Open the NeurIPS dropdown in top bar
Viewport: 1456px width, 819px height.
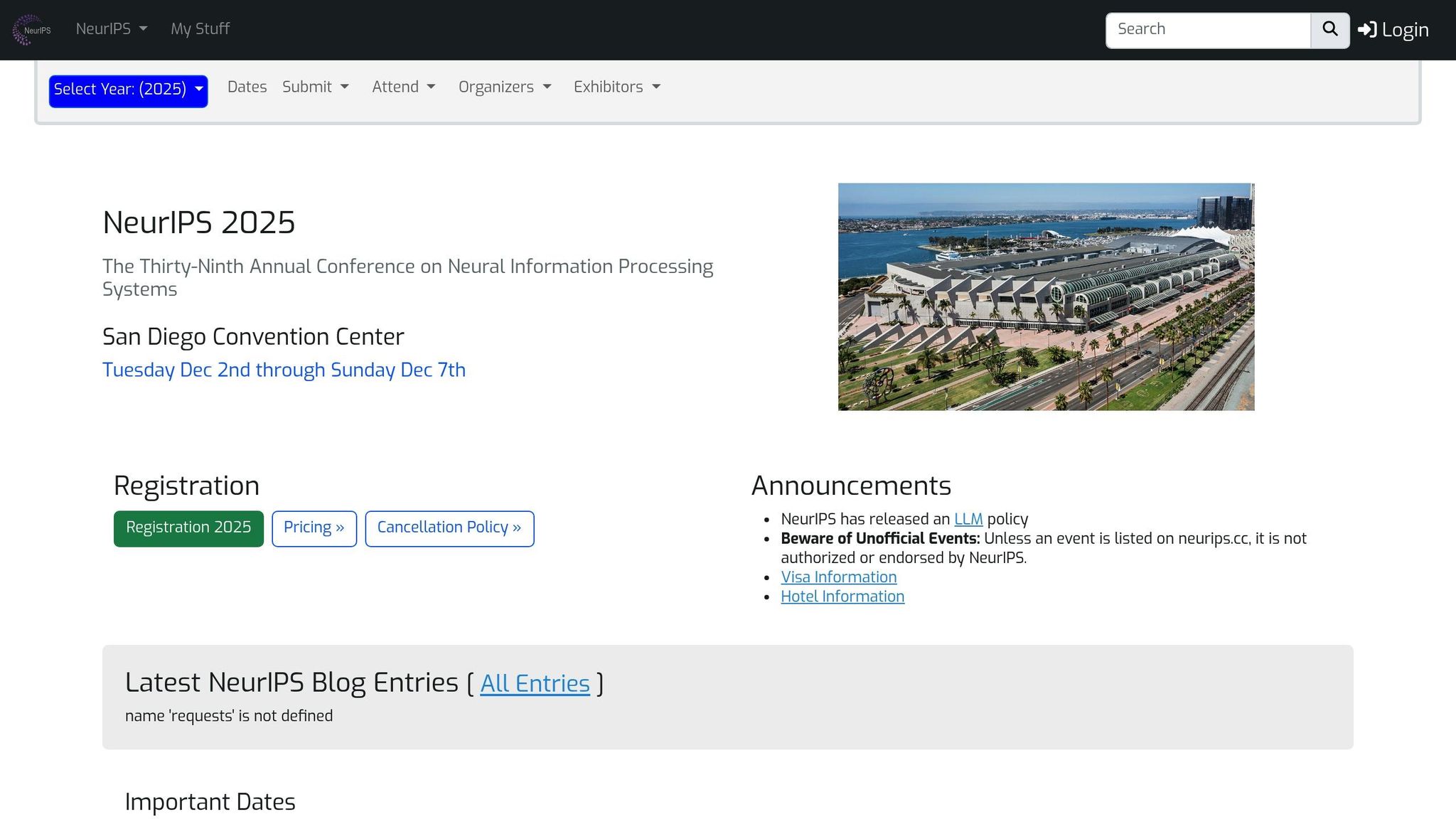pyautogui.click(x=112, y=29)
